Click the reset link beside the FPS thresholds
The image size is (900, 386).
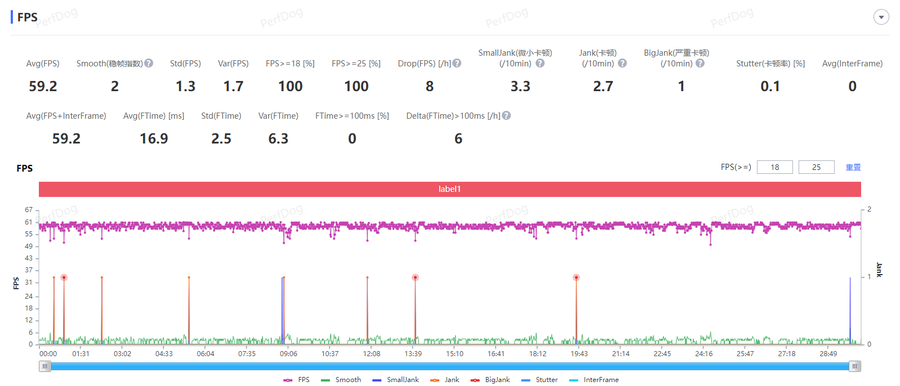[x=853, y=168]
